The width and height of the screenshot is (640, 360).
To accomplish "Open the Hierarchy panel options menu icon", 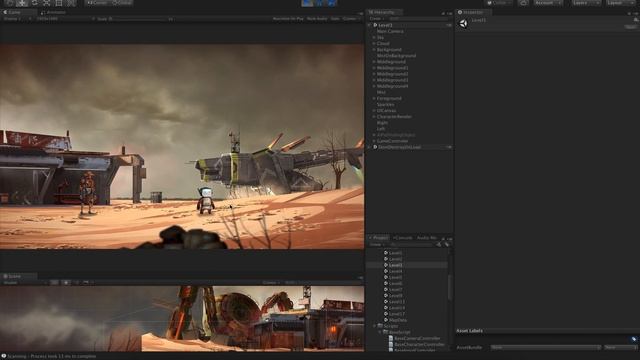I will coord(450,13).
